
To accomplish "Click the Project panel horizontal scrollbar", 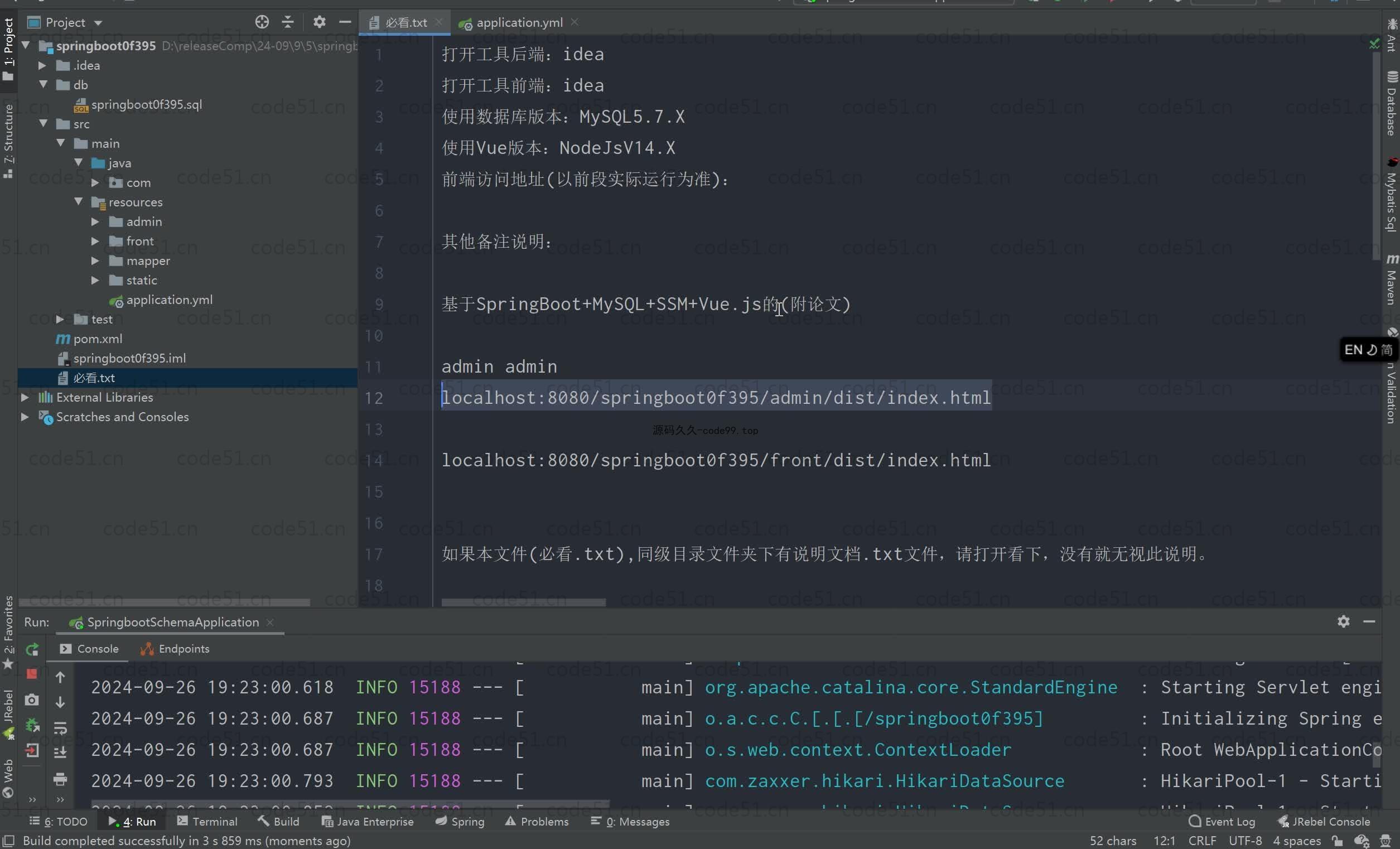I will click(164, 602).
